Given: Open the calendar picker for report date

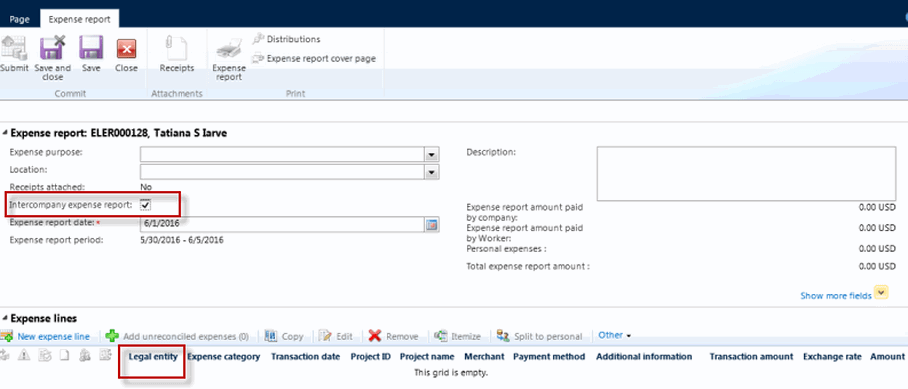Looking at the screenshot, I should click(x=431, y=225).
